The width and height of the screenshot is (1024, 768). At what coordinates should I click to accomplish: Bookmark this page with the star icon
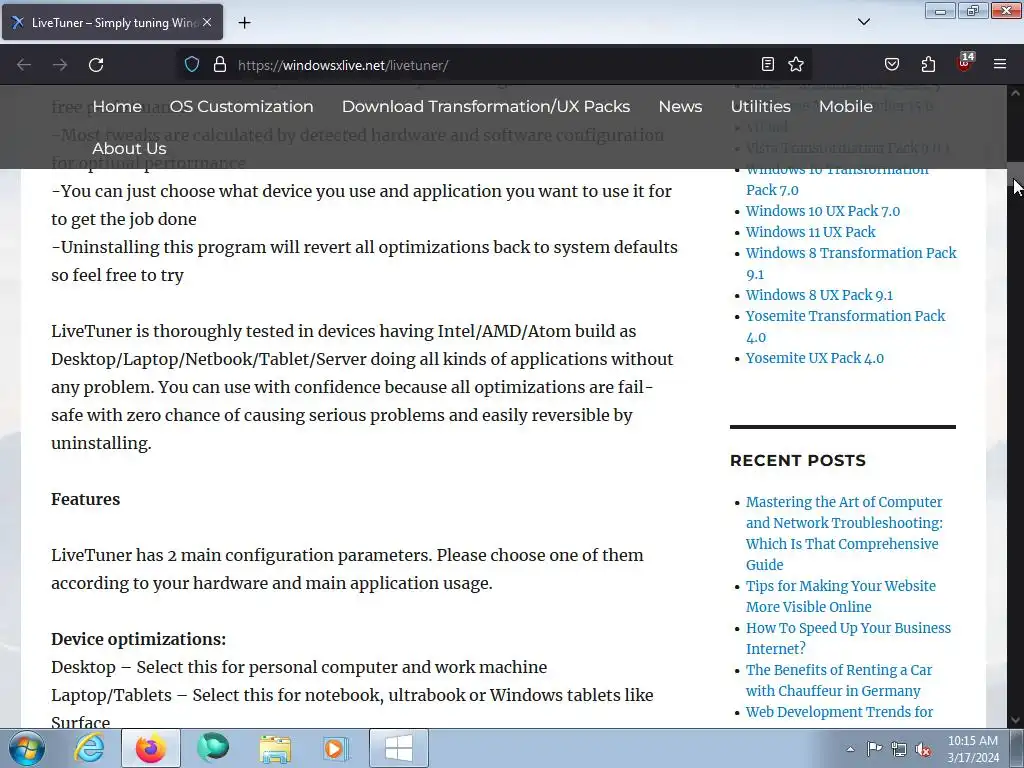coord(796,64)
